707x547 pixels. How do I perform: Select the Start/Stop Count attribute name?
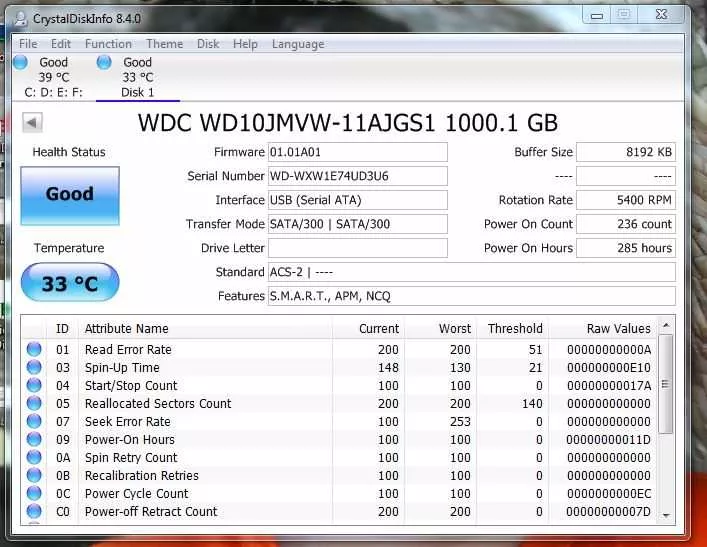(x=131, y=386)
